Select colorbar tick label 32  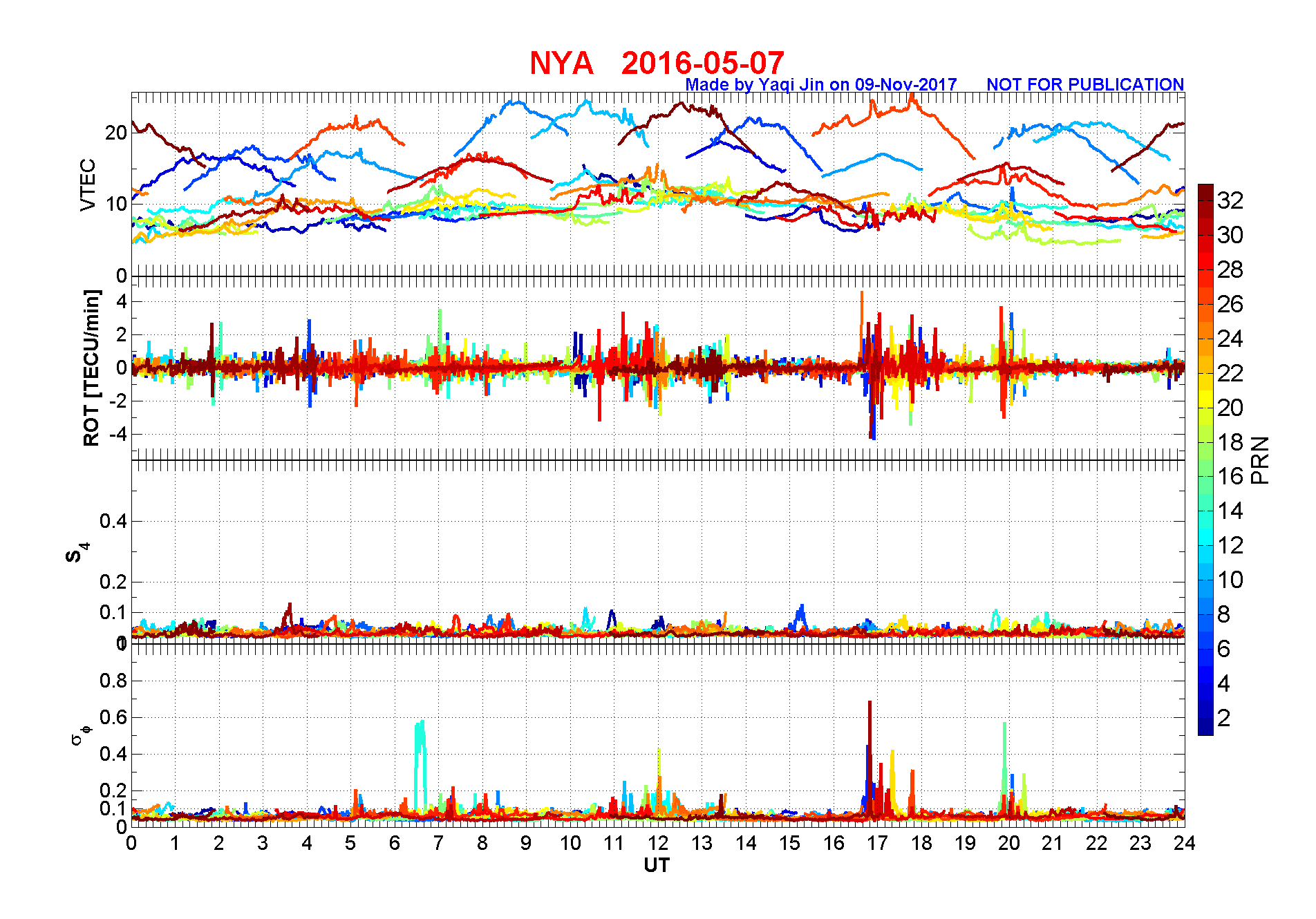point(1230,200)
